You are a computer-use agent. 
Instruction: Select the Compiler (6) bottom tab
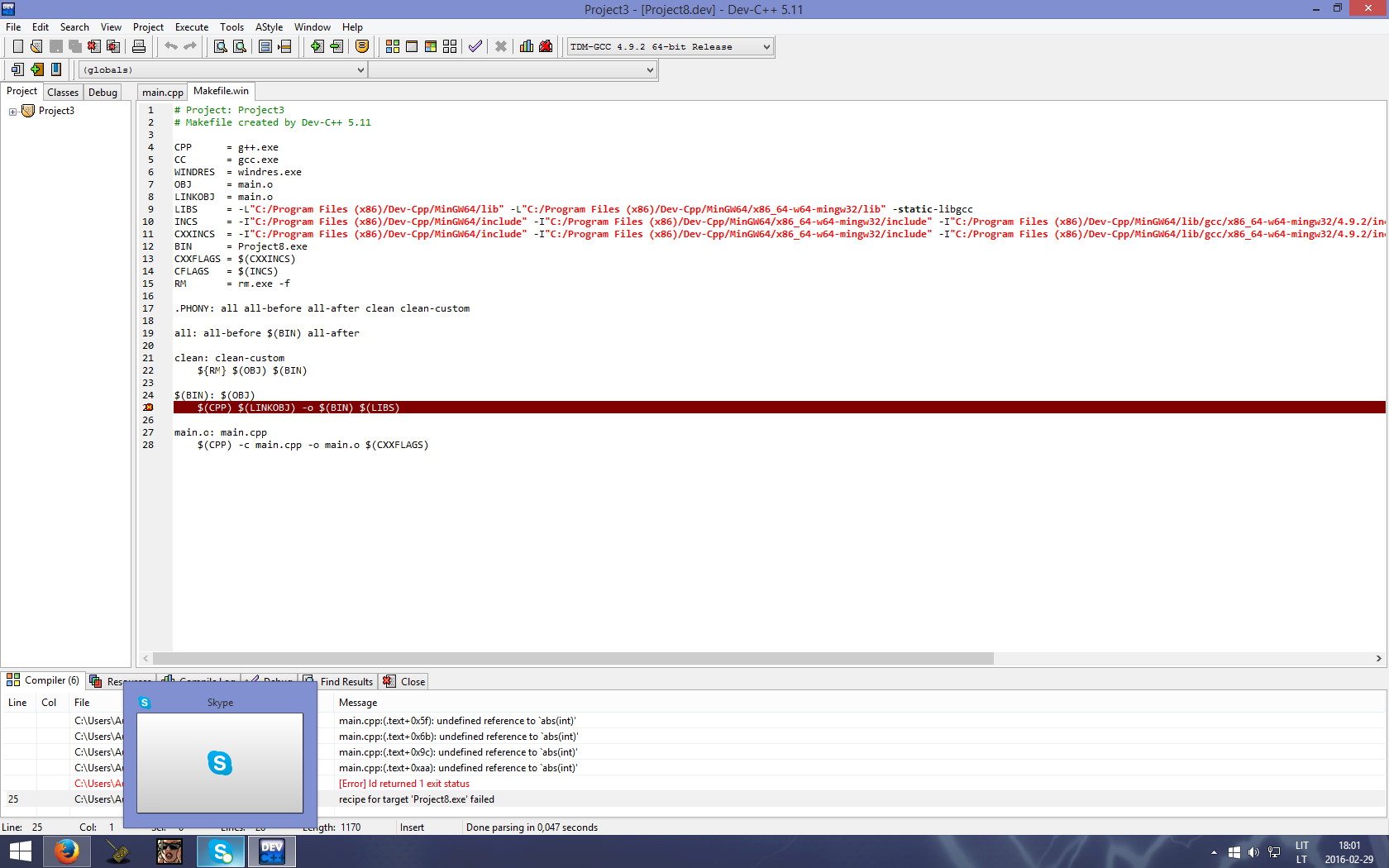pyautogui.click(x=43, y=680)
